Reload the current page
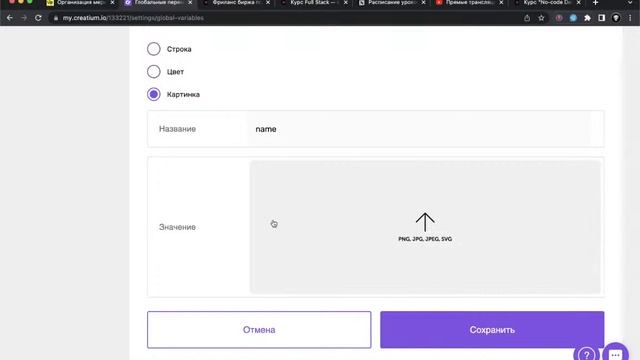The image size is (640, 360). [x=38, y=18]
